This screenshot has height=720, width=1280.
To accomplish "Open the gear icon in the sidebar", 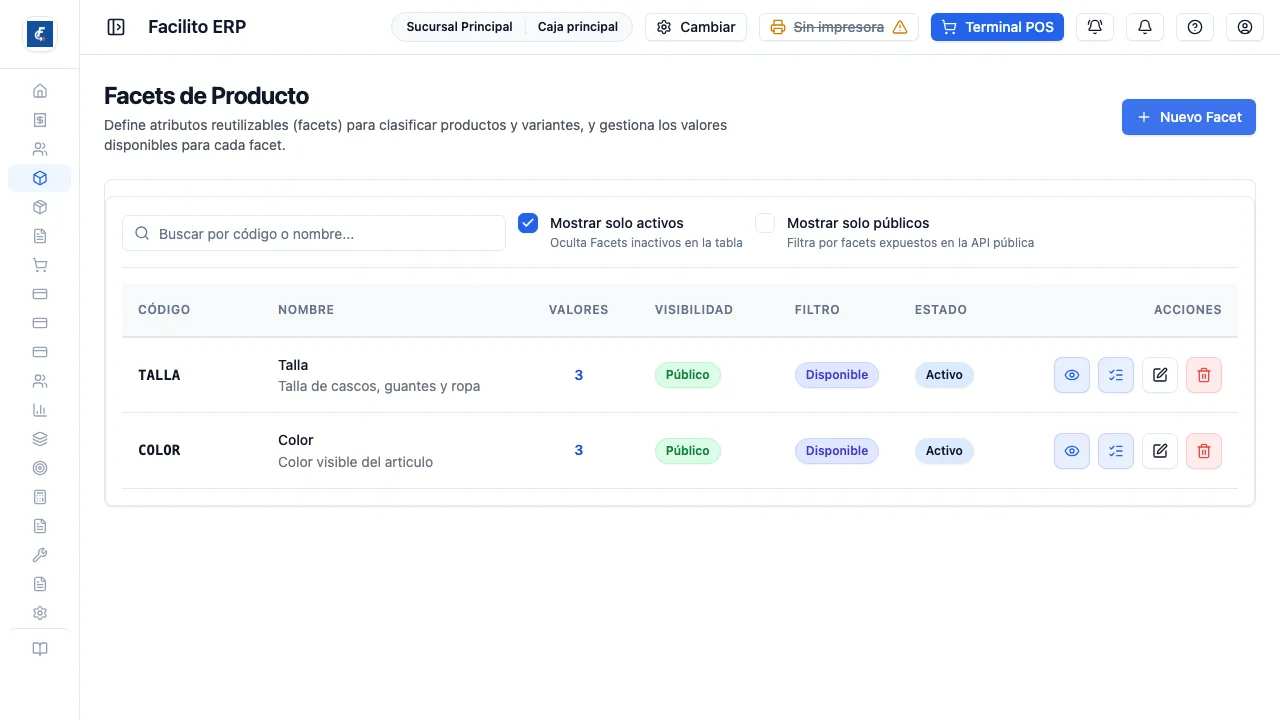I will [x=40, y=613].
